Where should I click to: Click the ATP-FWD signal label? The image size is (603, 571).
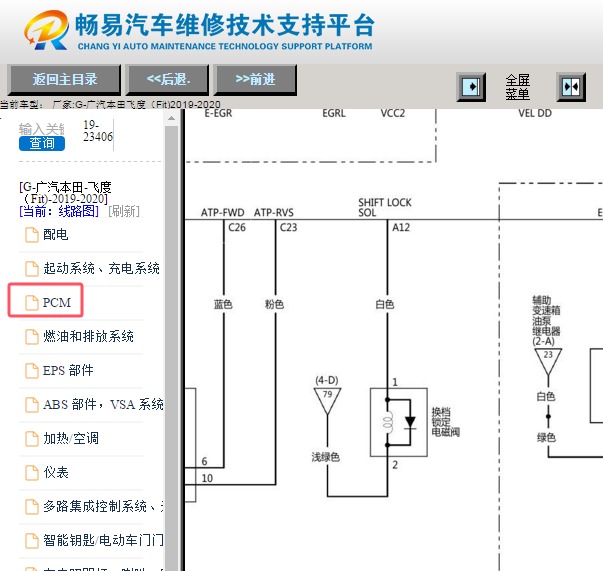click(223, 213)
